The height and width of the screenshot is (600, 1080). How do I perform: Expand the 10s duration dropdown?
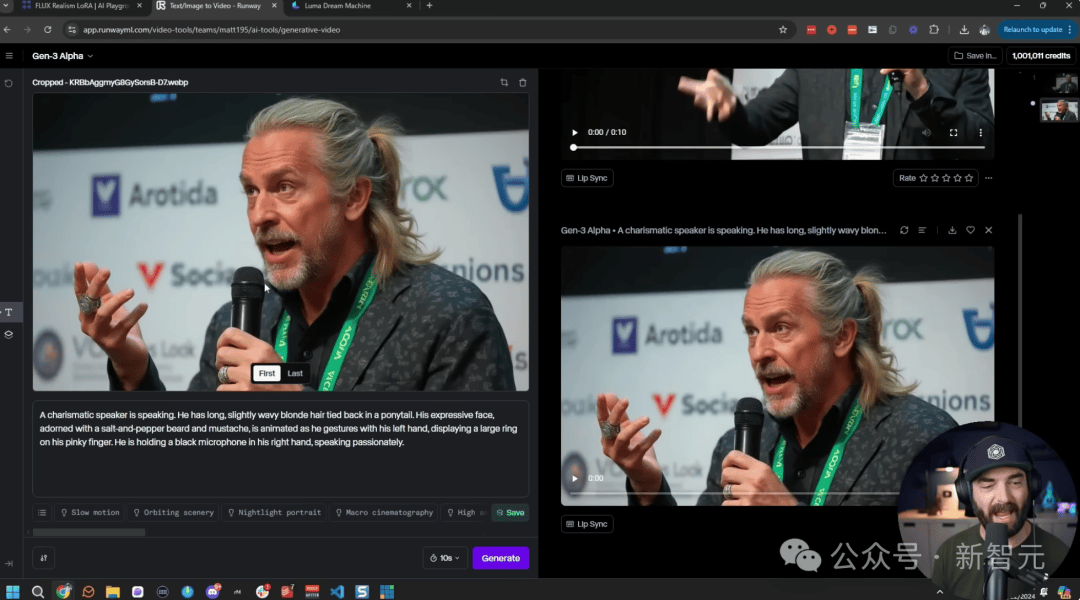pyautogui.click(x=444, y=558)
